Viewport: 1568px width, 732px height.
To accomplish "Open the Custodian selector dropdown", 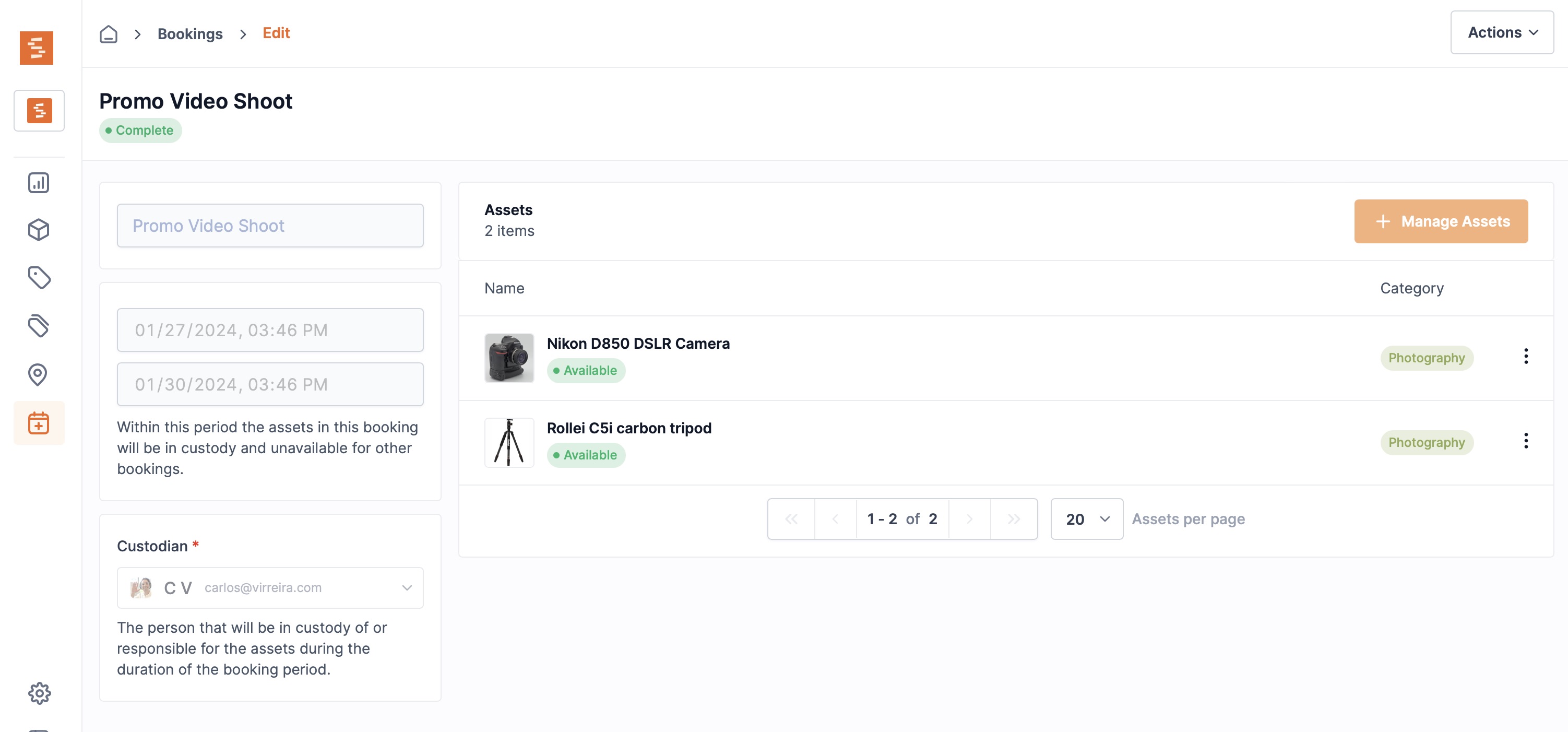I will (x=270, y=588).
